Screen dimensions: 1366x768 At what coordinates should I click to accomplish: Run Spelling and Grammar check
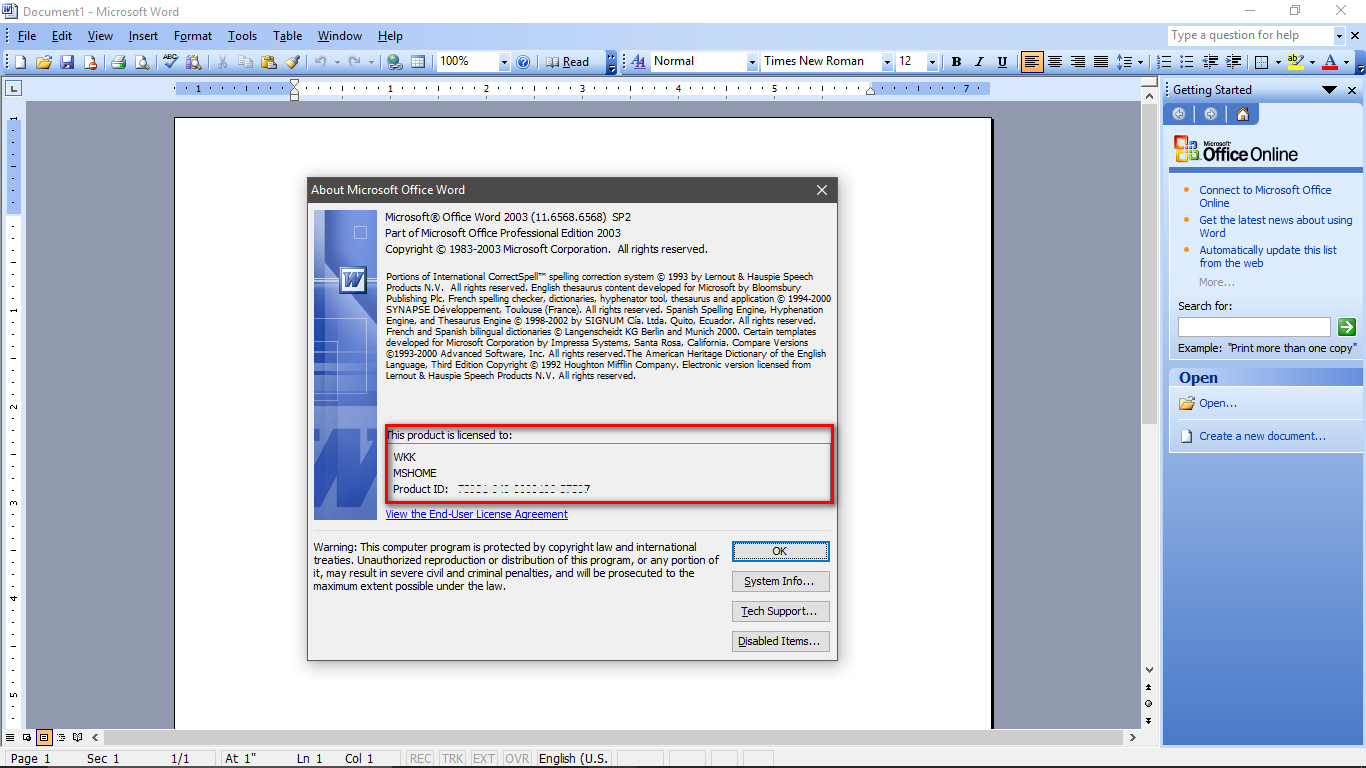tap(170, 62)
